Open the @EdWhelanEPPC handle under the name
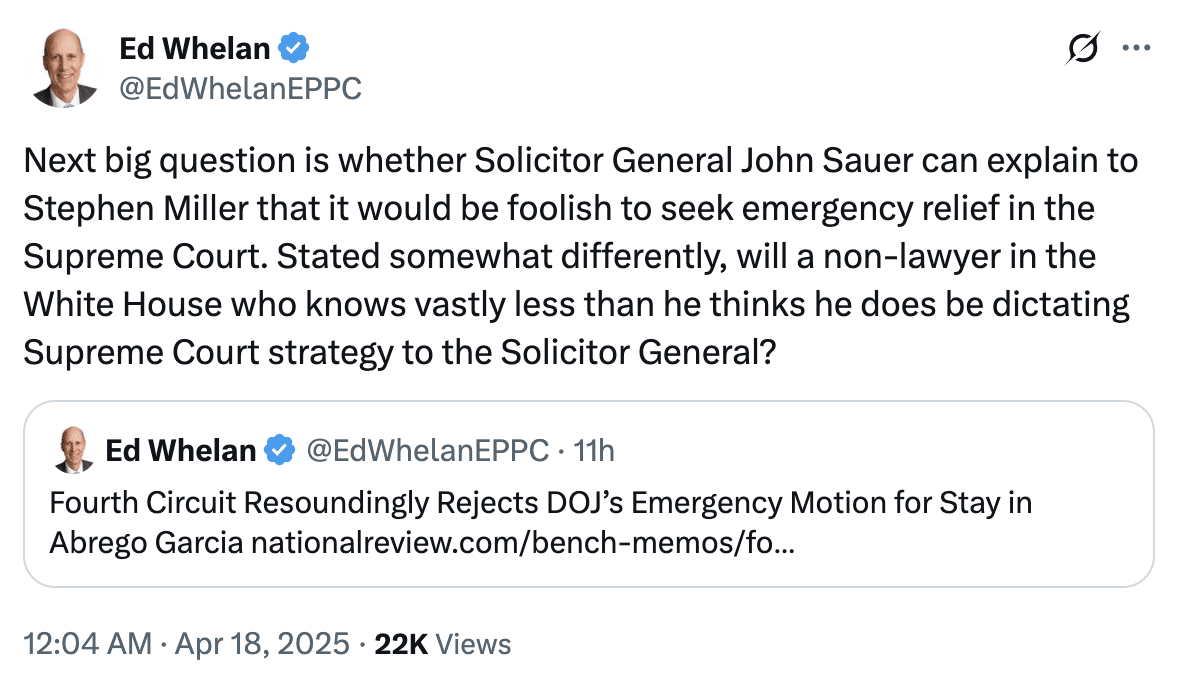The width and height of the screenshot is (1186, 678). click(x=241, y=89)
